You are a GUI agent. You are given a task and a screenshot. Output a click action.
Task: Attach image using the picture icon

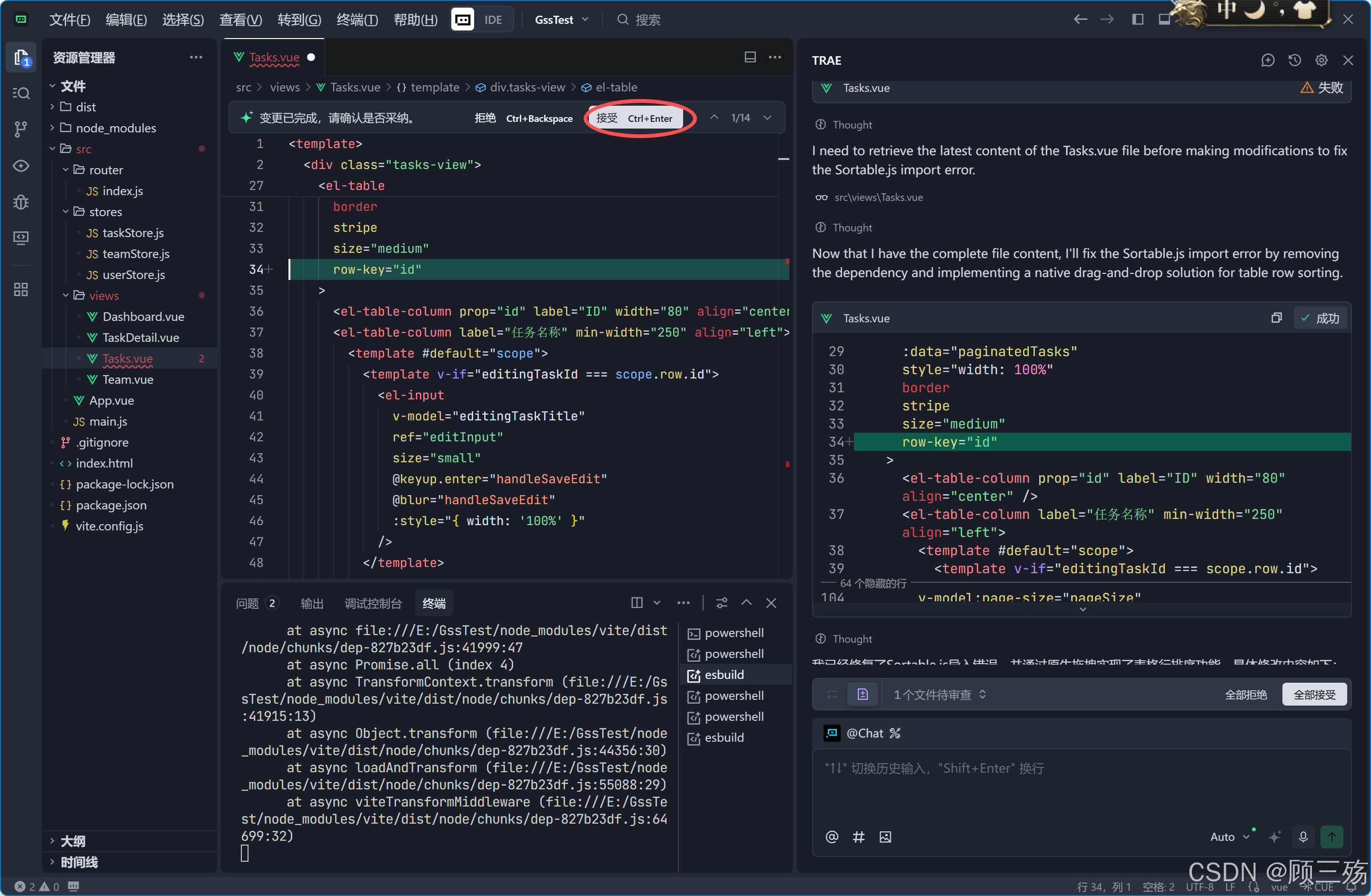tap(885, 836)
